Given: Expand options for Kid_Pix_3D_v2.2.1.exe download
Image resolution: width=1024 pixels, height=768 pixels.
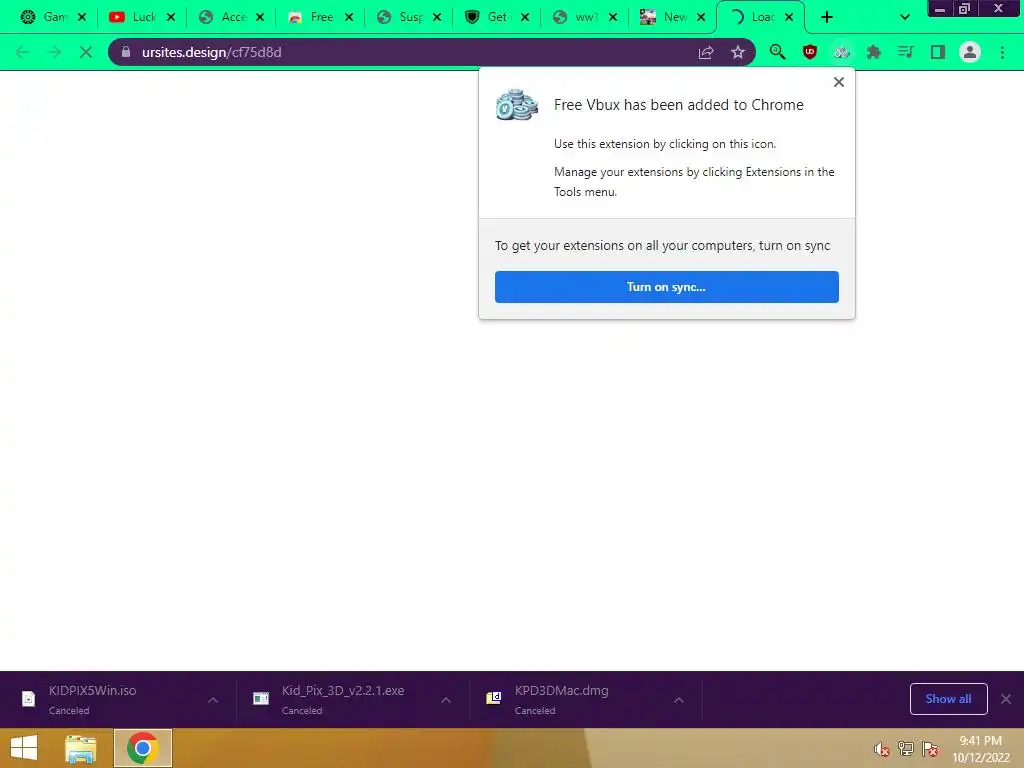Looking at the screenshot, I should coord(446,700).
